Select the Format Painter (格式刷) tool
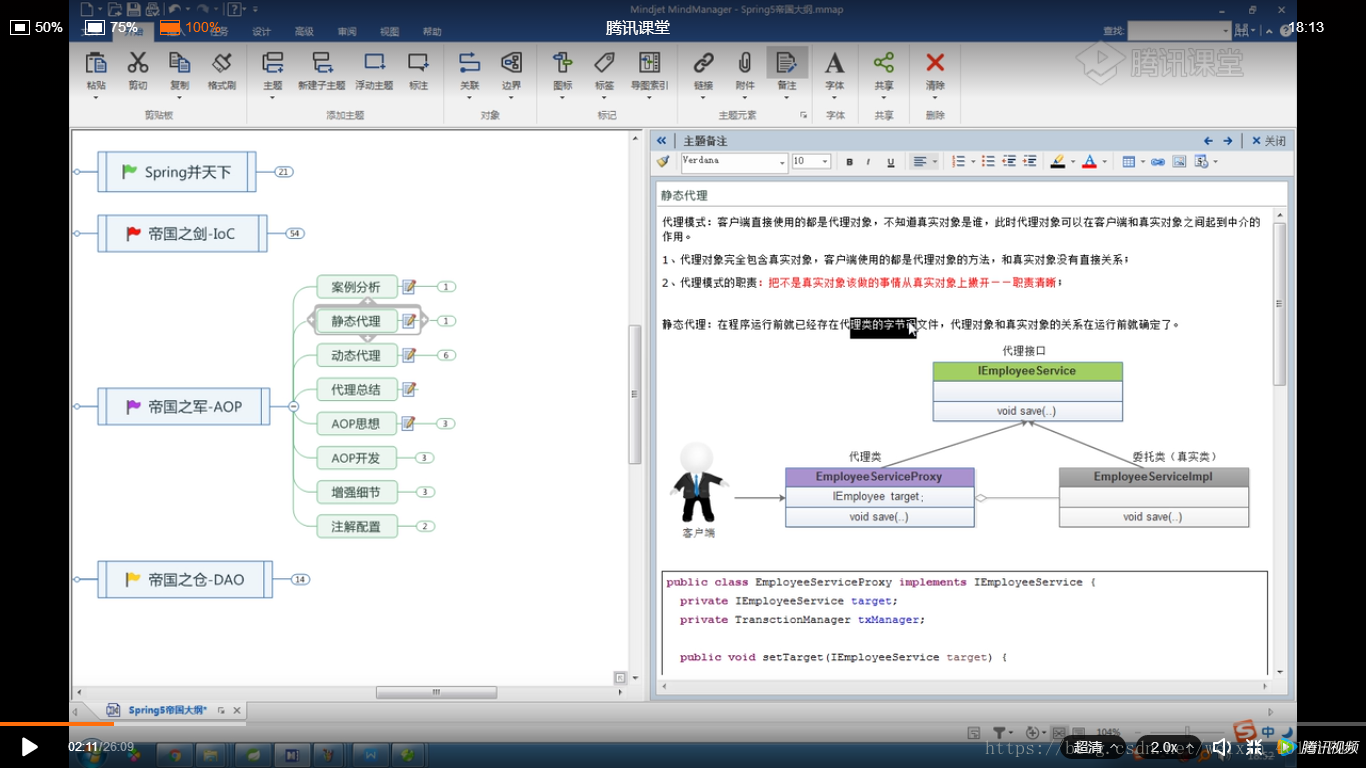The width and height of the screenshot is (1366, 768). 222,63
